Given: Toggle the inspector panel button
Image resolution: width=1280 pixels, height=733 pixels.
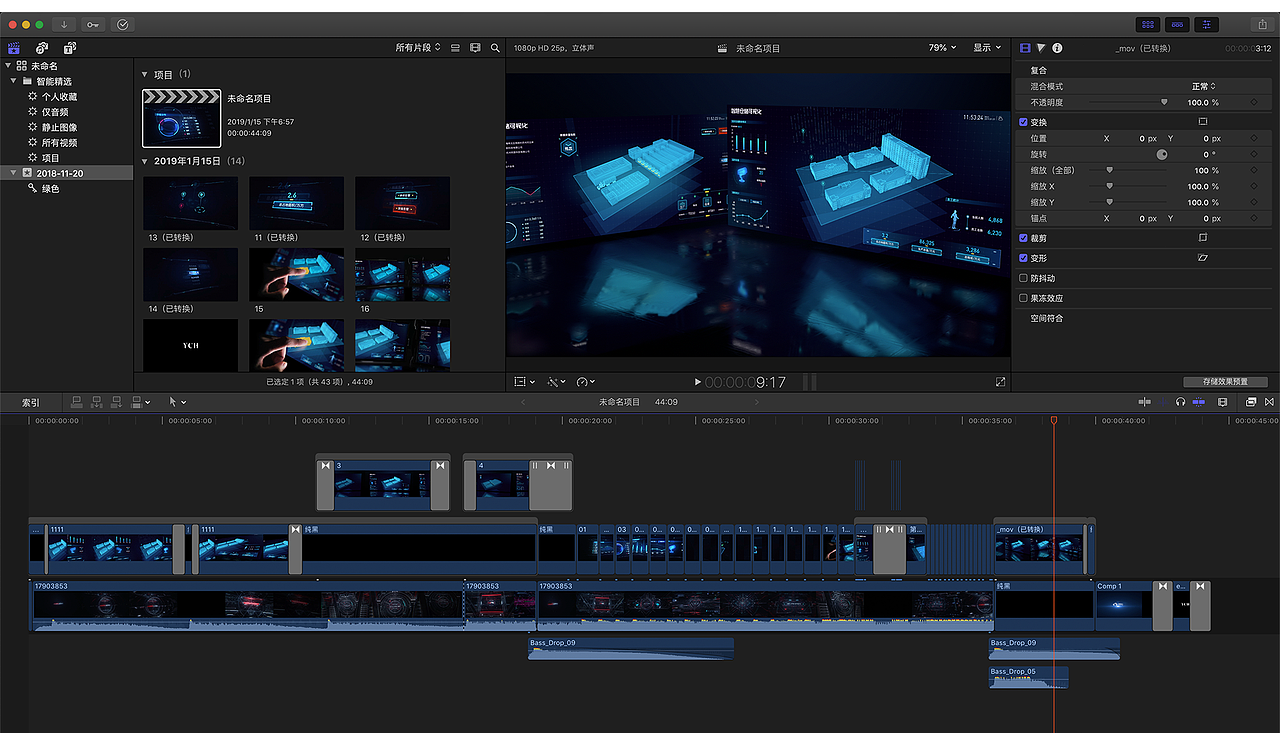Looking at the screenshot, I should pyautogui.click(x=1207, y=24).
